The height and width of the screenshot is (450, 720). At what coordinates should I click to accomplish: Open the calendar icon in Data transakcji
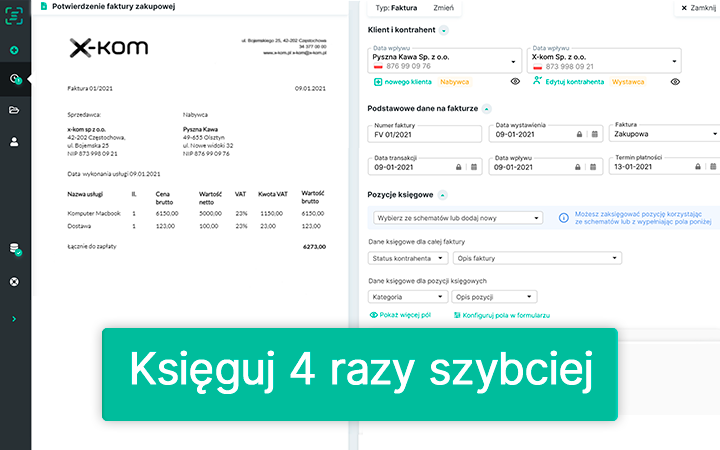(474, 167)
